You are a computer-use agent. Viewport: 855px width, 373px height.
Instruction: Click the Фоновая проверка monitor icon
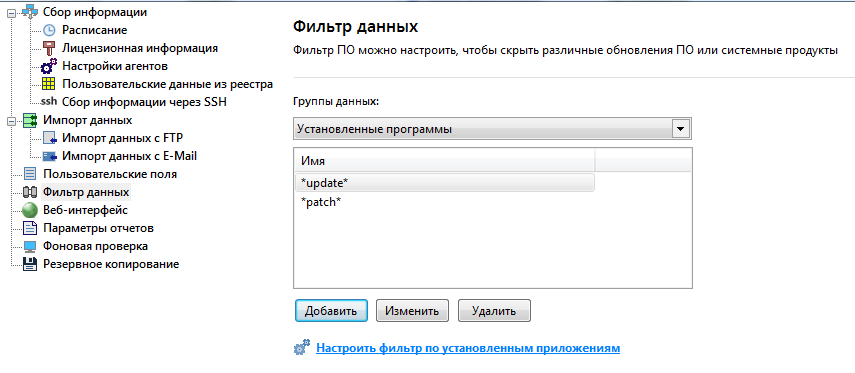point(30,246)
